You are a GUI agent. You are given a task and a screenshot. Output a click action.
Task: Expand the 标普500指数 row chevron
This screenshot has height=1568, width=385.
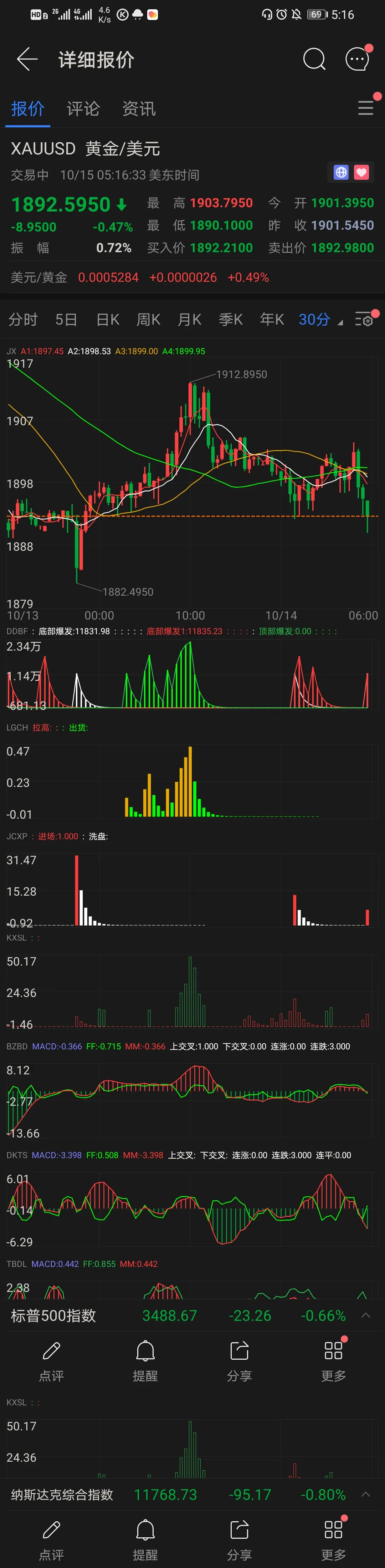point(365,1315)
